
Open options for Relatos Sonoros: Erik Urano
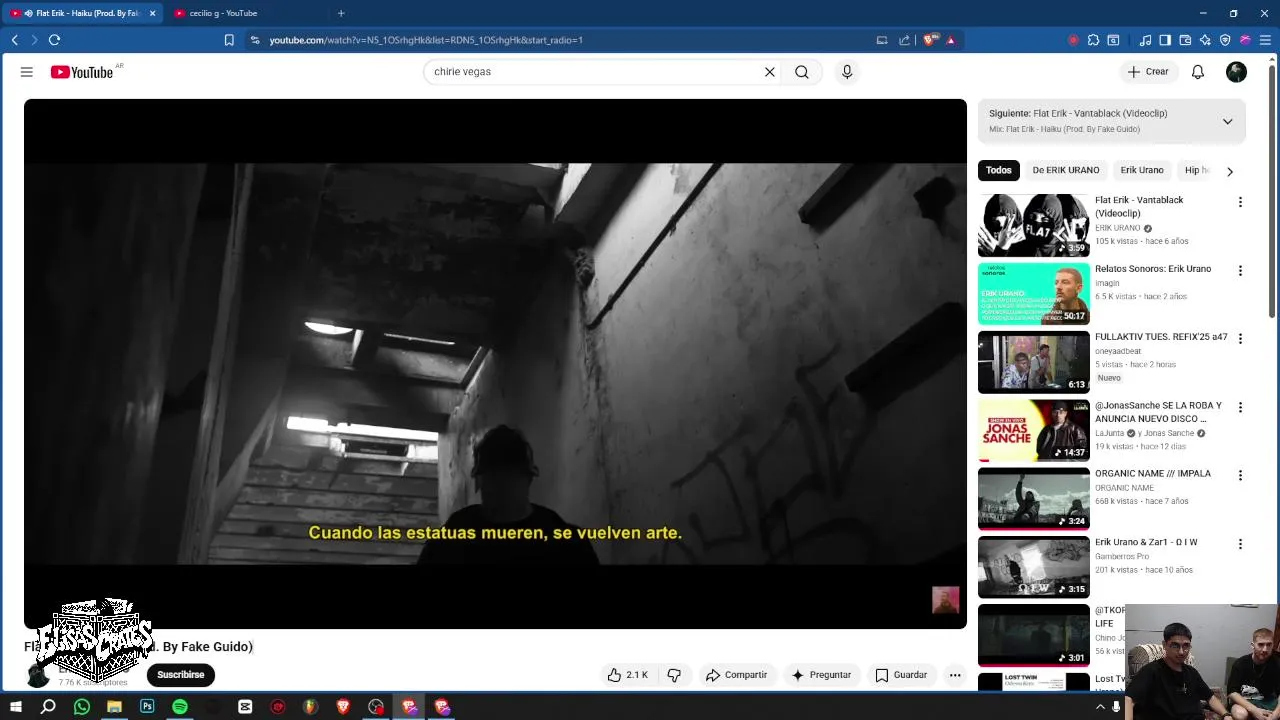[x=1240, y=271]
